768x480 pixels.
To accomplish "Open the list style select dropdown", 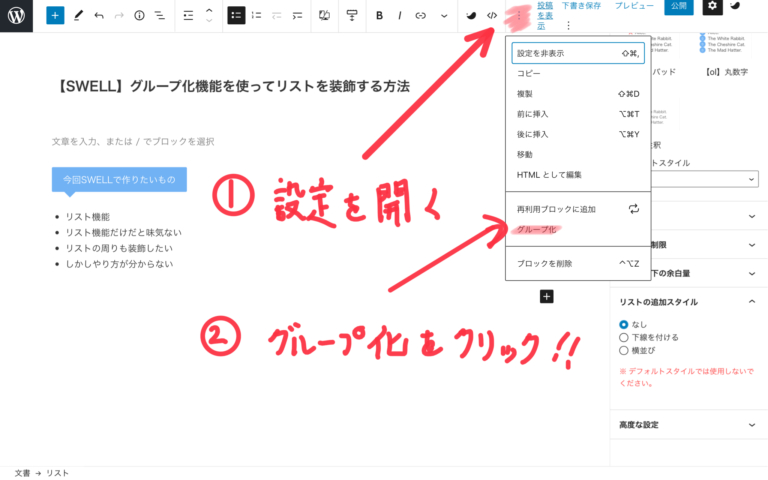I will (x=705, y=179).
